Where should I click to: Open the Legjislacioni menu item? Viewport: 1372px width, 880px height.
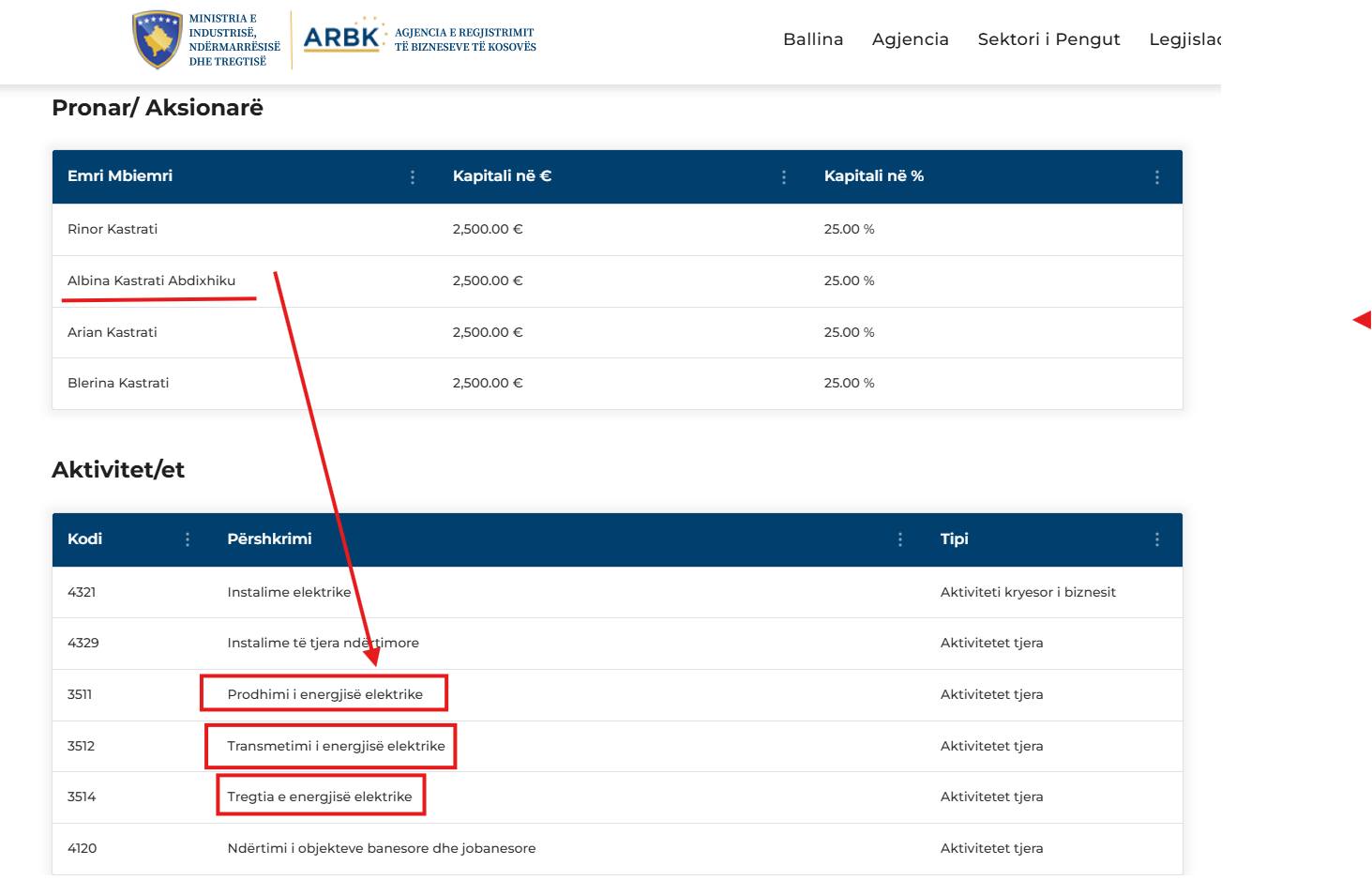pos(1184,39)
